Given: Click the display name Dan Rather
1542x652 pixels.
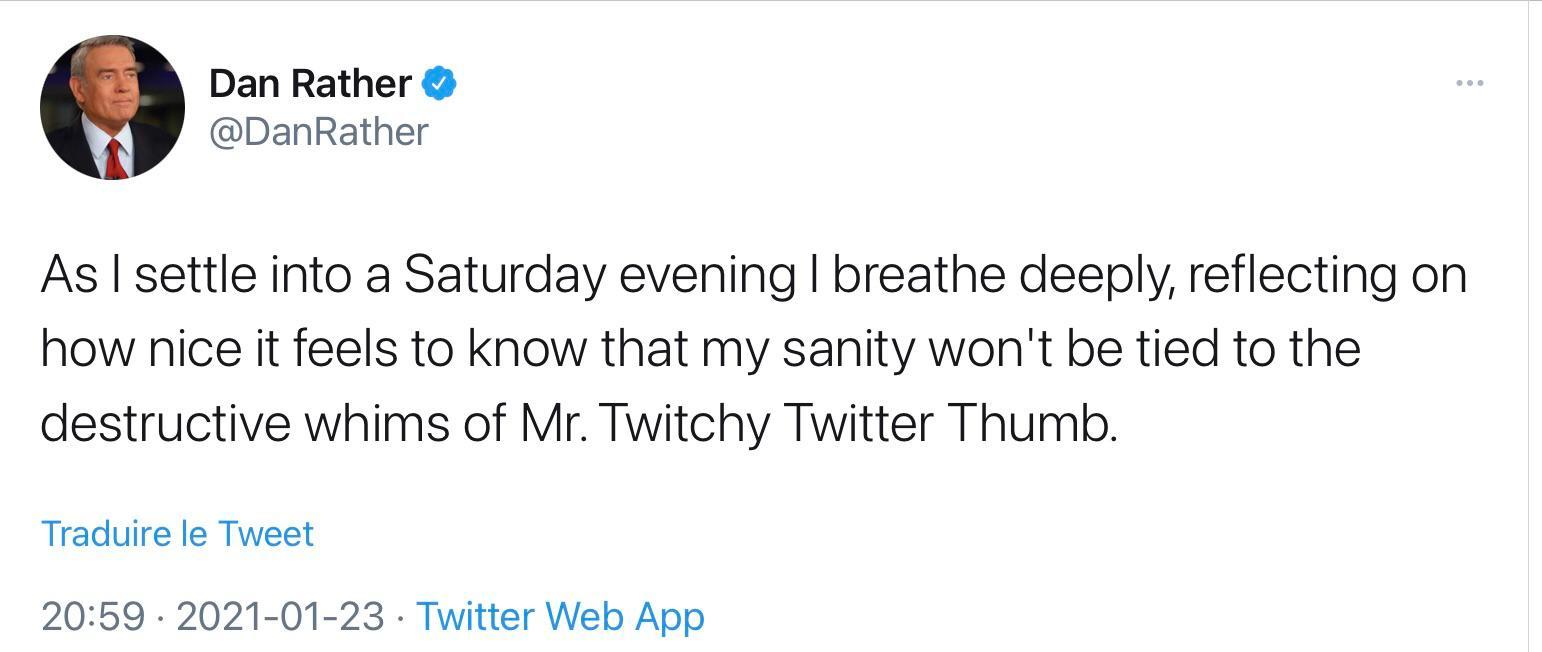Looking at the screenshot, I should pos(308,83).
